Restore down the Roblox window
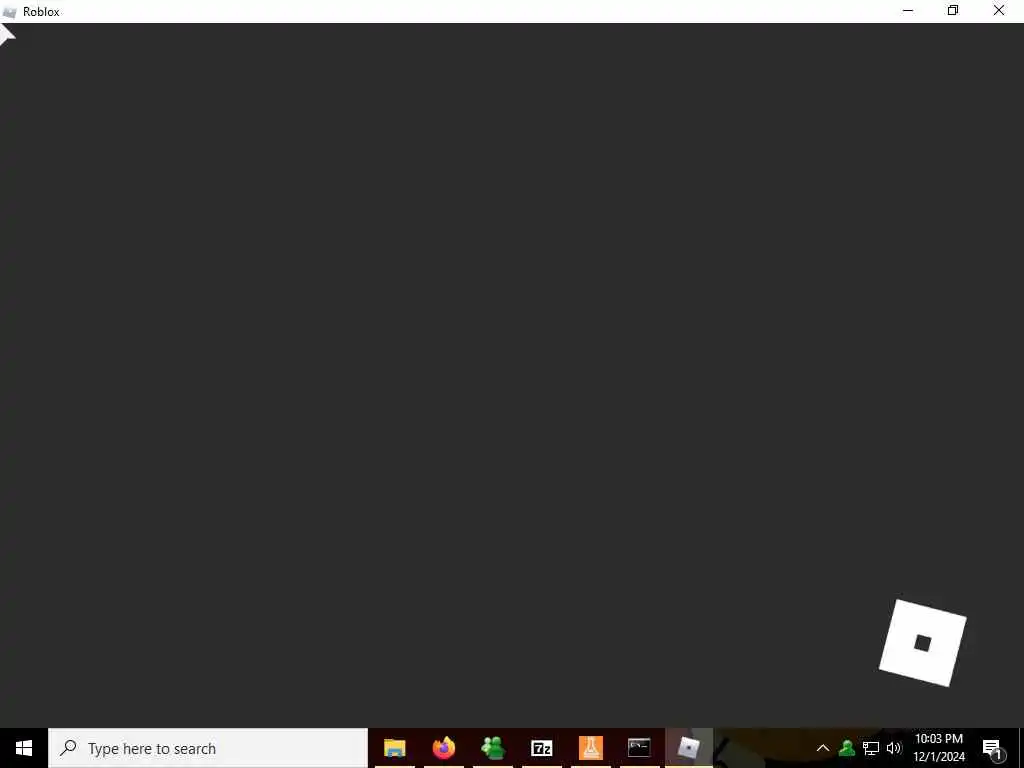Viewport: 1024px width, 768px height. click(x=953, y=11)
